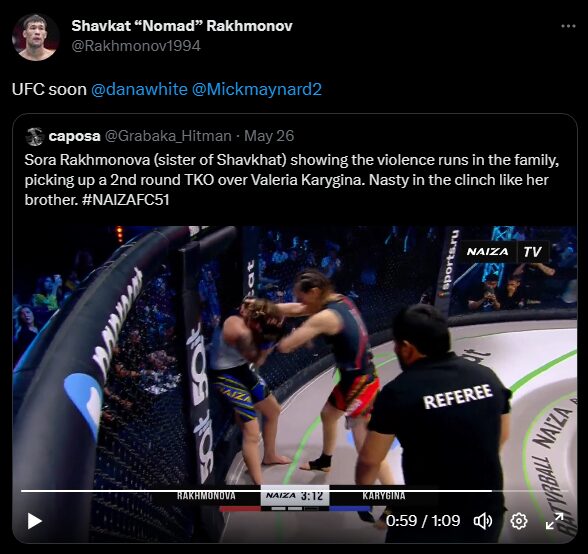Image resolution: width=588 pixels, height=554 pixels.
Task: Click the @danawhite mention
Action: (139, 89)
